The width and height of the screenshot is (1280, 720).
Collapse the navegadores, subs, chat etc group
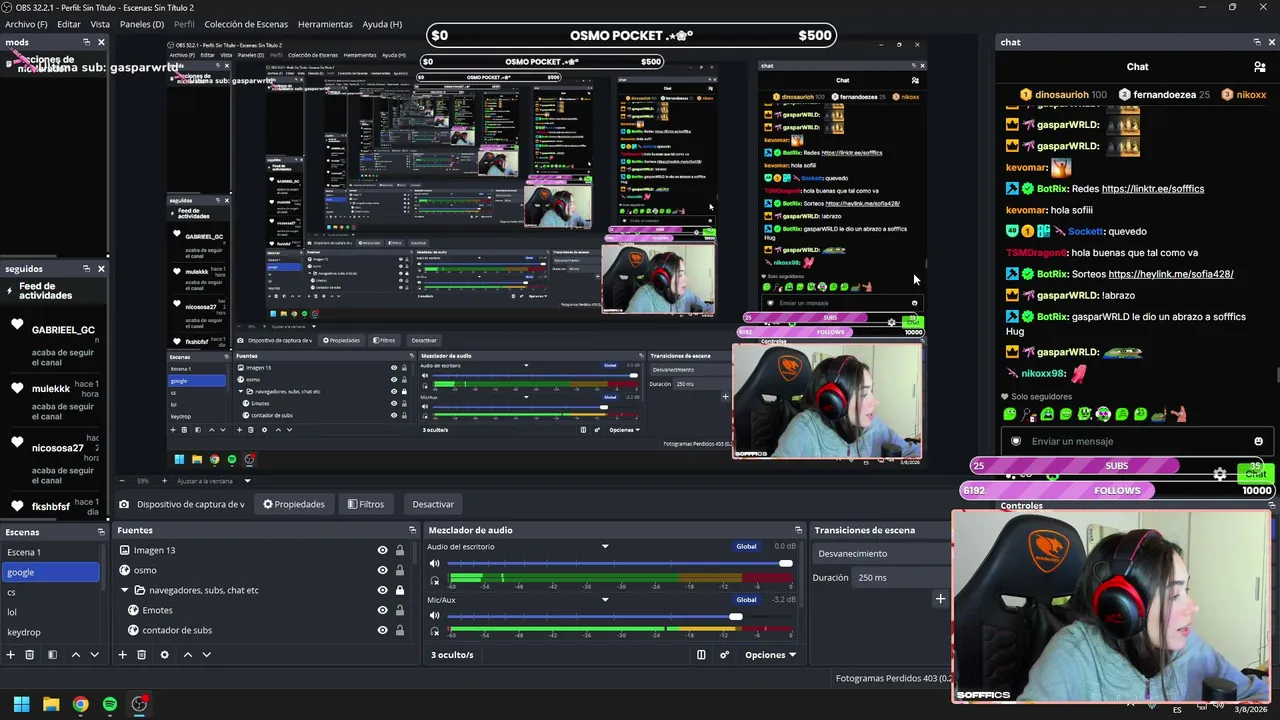(125, 590)
